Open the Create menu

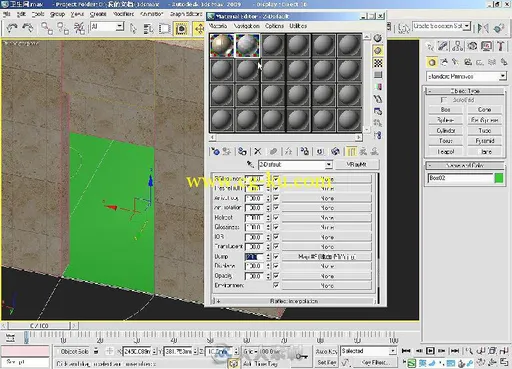click(98, 14)
